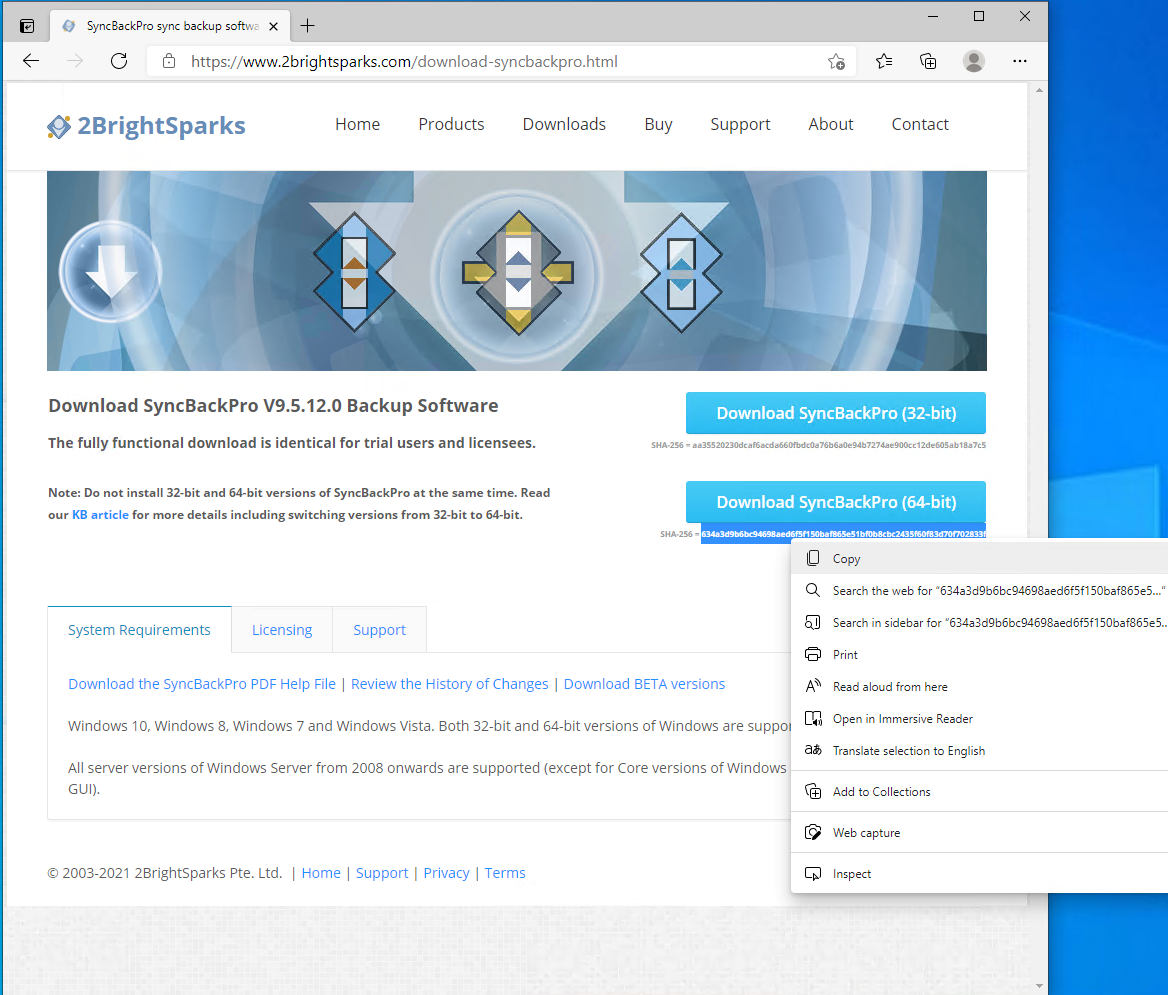Click the browser Back arrow

coord(31,61)
